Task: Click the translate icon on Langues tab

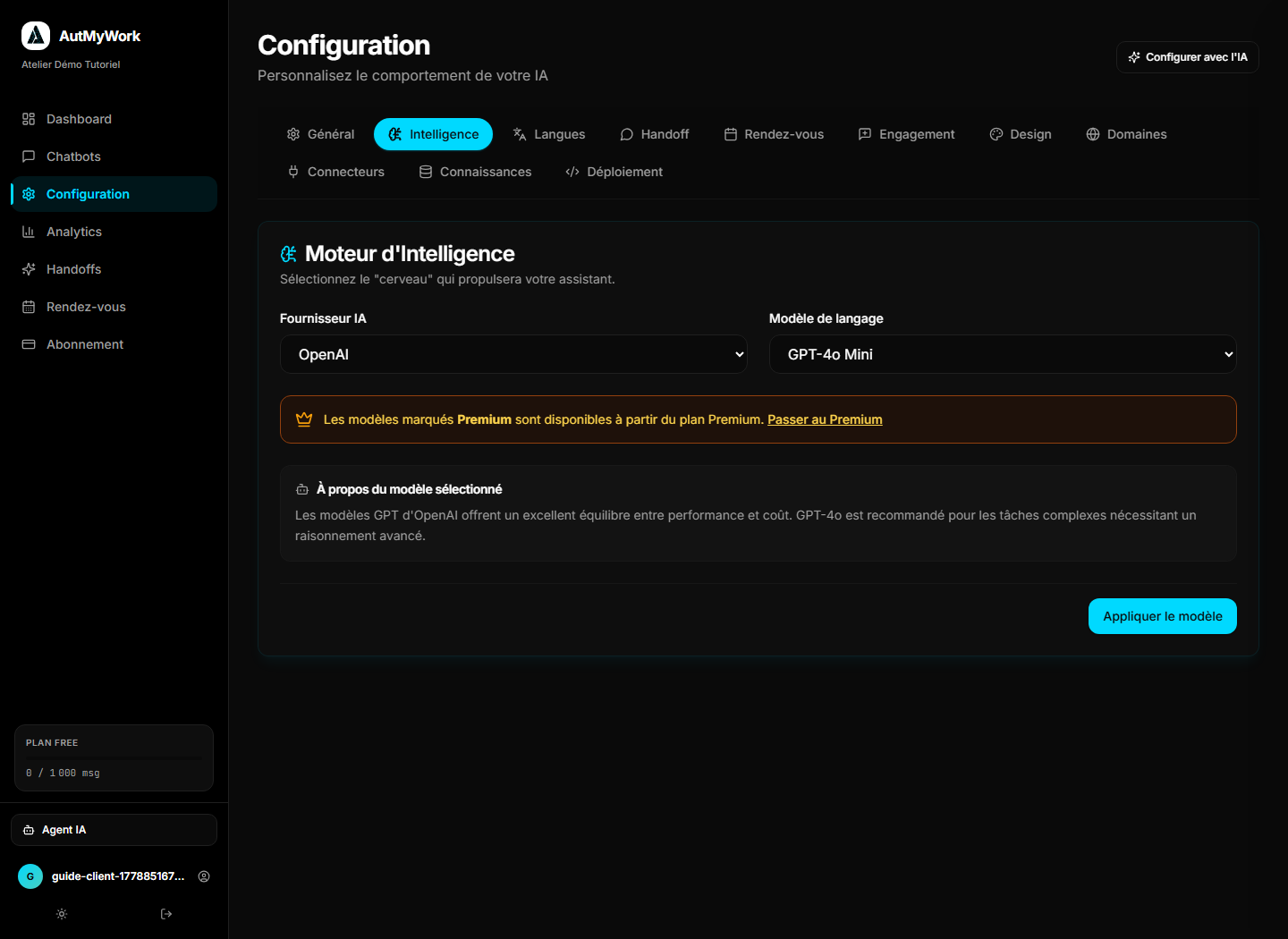Action: pos(520,134)
